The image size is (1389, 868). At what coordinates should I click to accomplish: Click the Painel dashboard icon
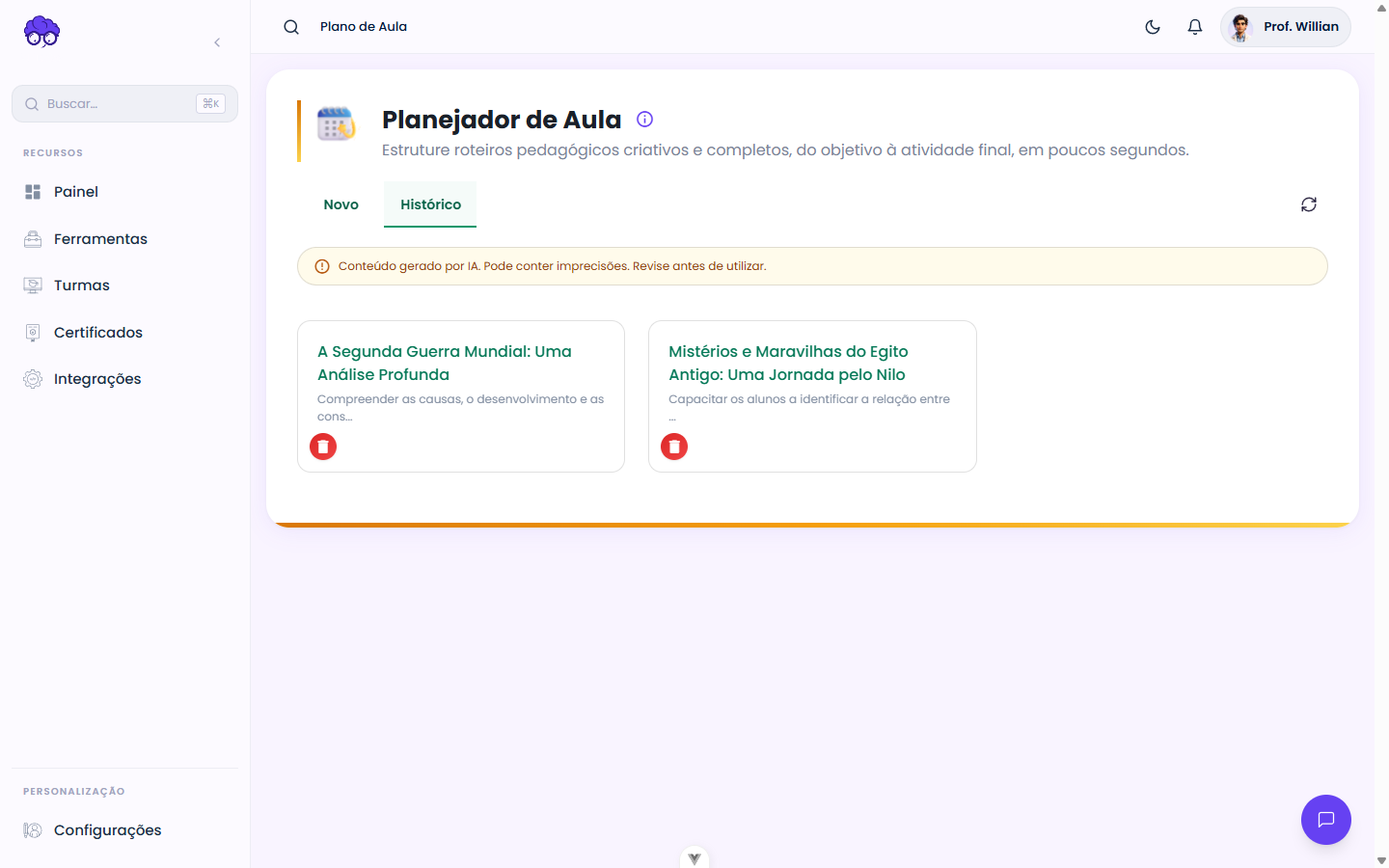point(33,192)
